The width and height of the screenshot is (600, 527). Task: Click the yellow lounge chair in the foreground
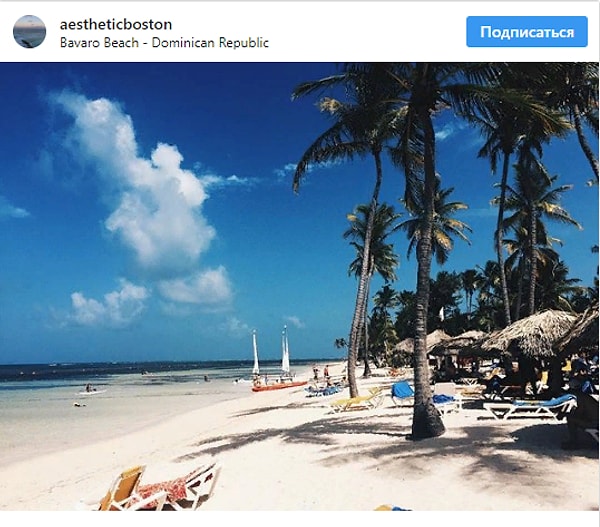pos(122,488)
